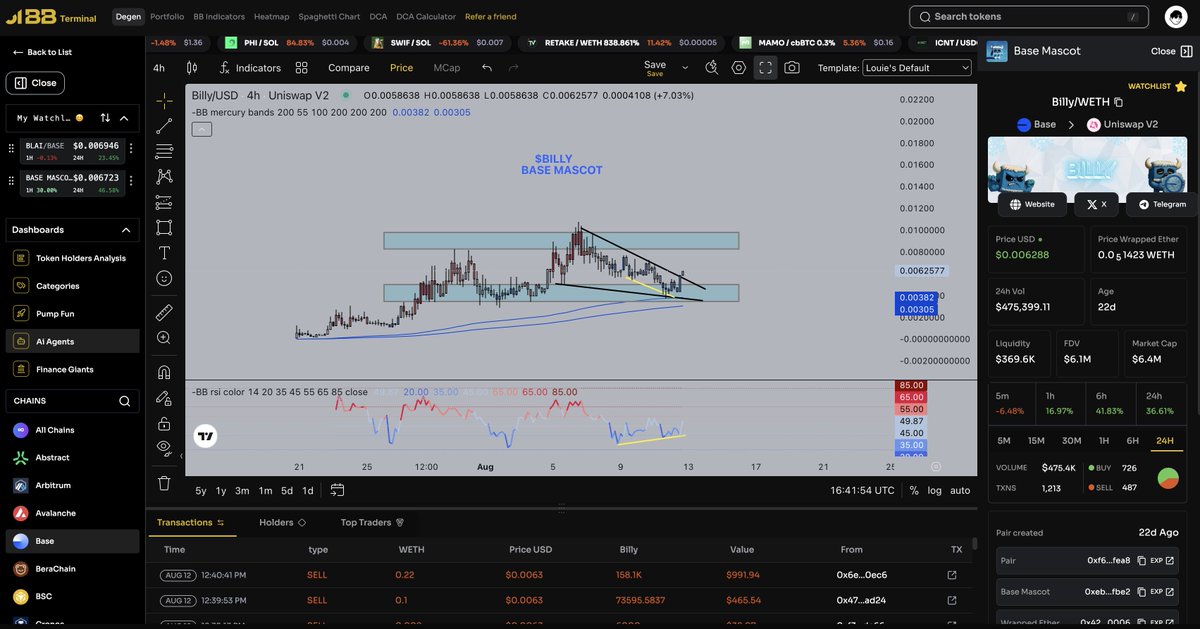Open the indicator templates grid icon
The height and width of the screenshot is (629, 1200).
click(x=301, y=68)
